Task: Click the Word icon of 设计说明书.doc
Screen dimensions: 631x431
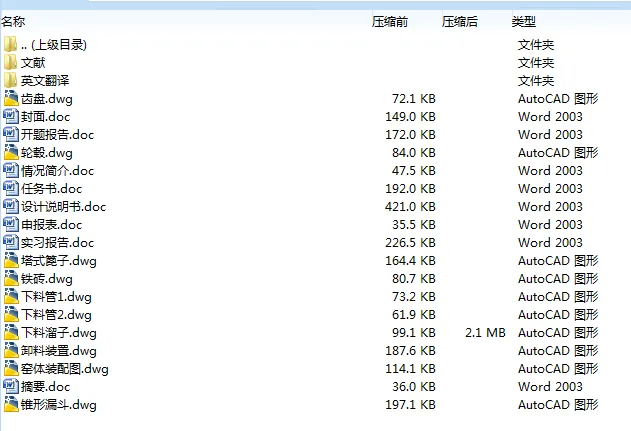Action: [x=11, y=206]
